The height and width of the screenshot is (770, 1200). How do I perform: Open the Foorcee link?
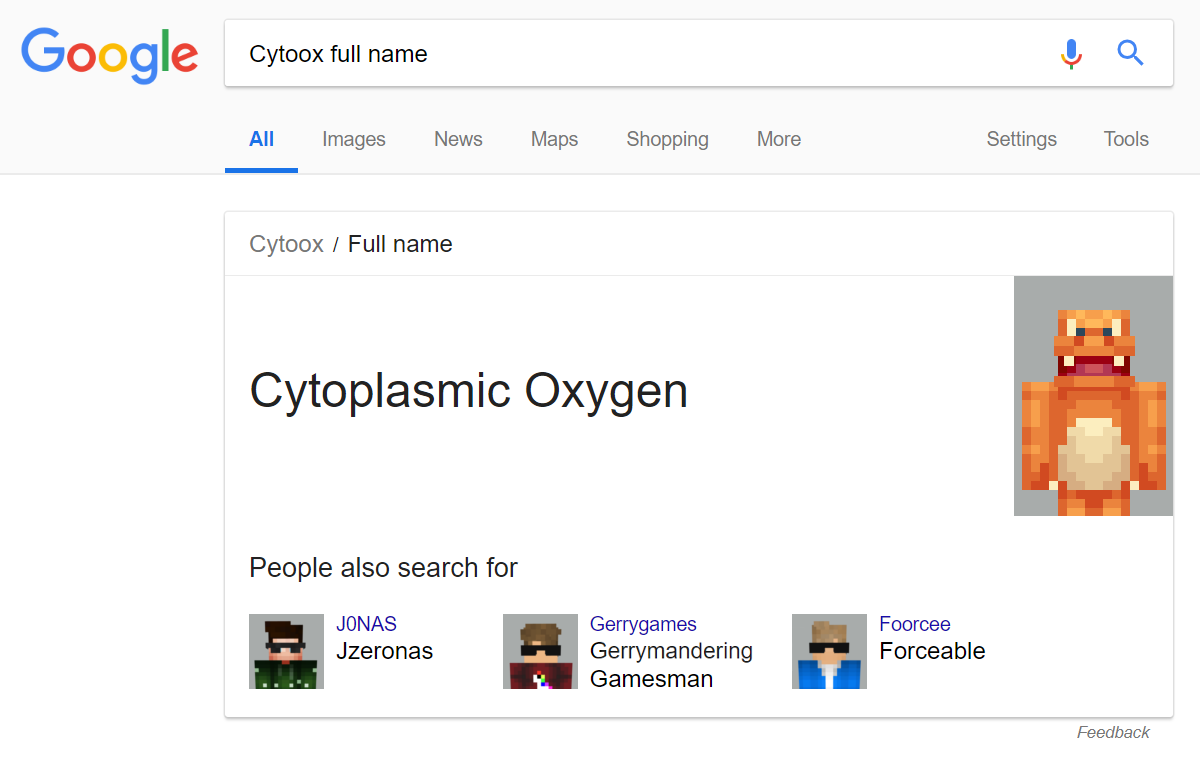pos(915,624)
